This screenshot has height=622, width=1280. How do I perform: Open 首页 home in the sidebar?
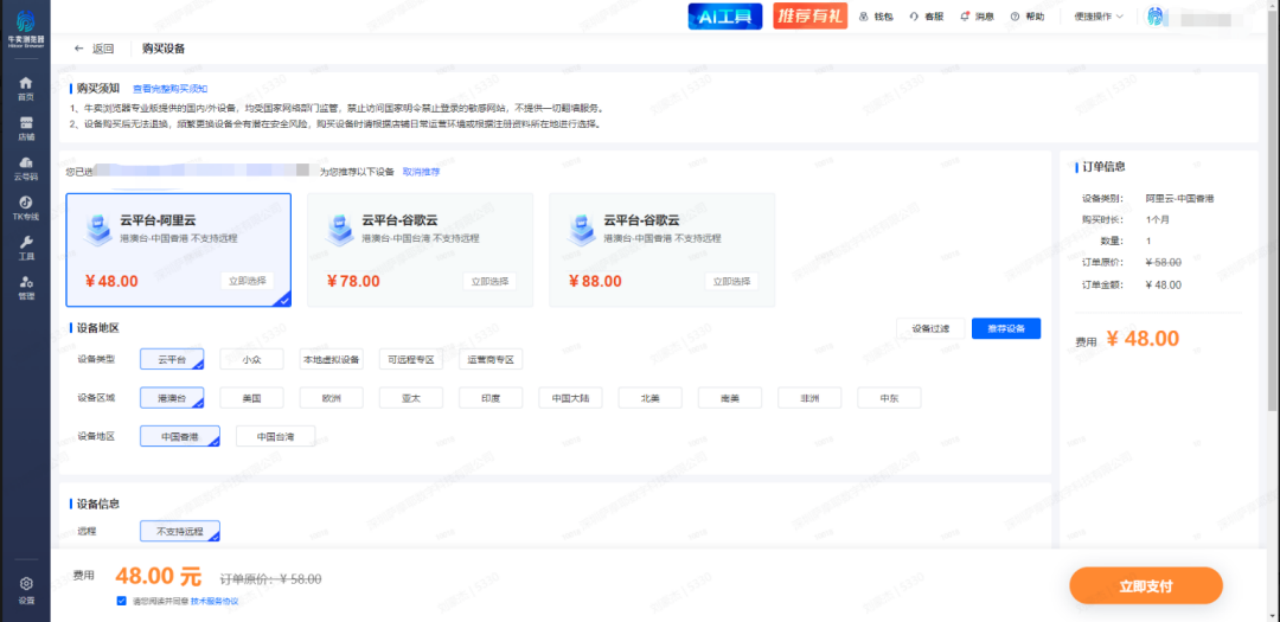click(x=25, y=88)
